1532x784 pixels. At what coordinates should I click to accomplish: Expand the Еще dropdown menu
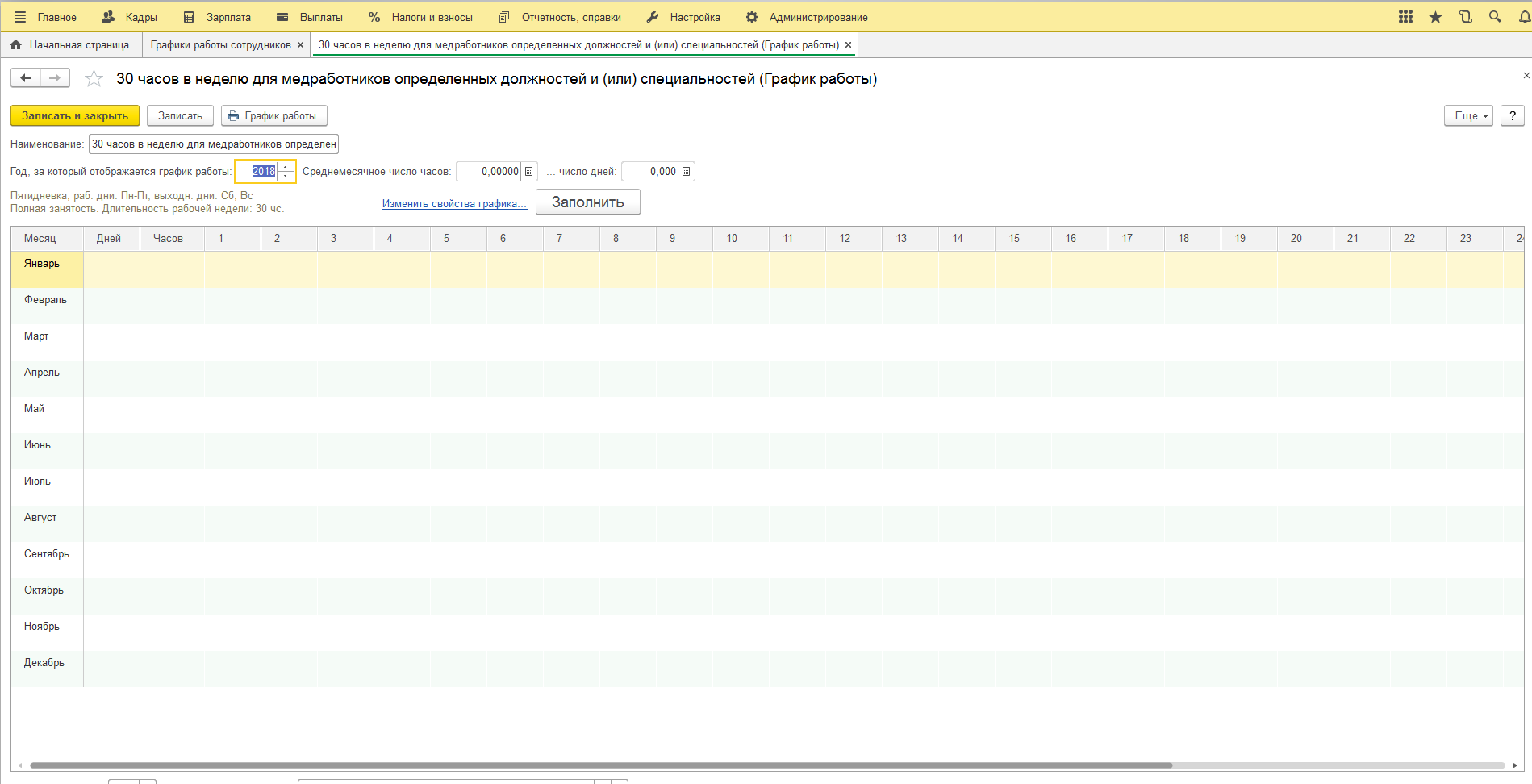(1467, 116)
